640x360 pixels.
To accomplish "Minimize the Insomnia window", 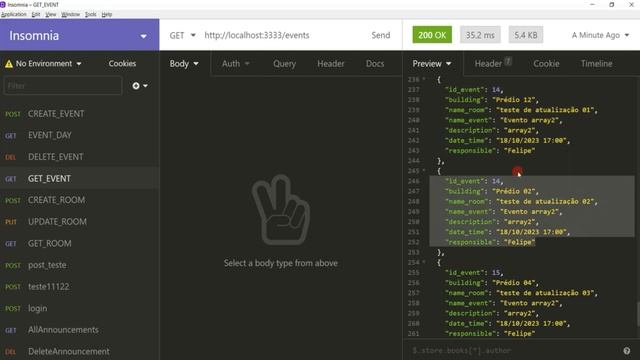I will click(592, 4).
